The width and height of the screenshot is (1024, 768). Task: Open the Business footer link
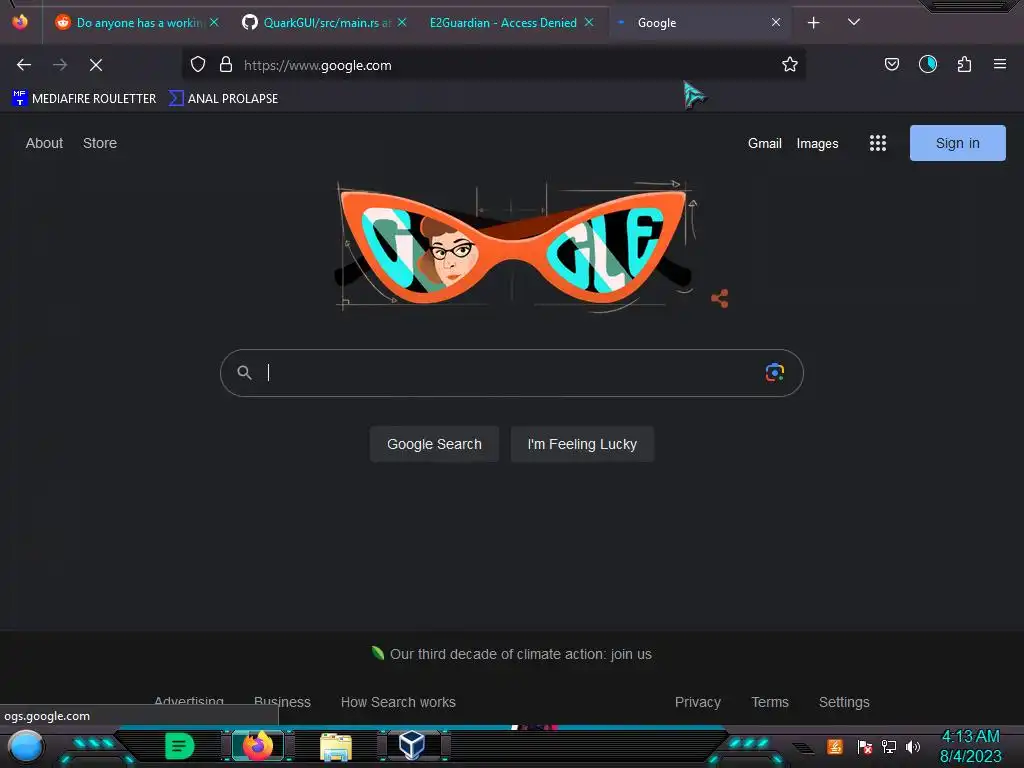pos(282,702)
